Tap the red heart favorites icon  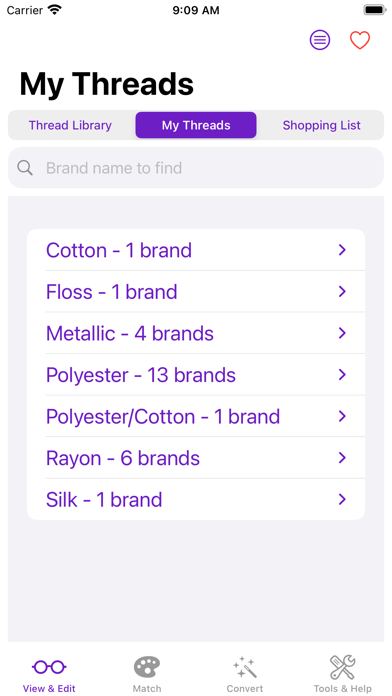(x=360, y=40)
